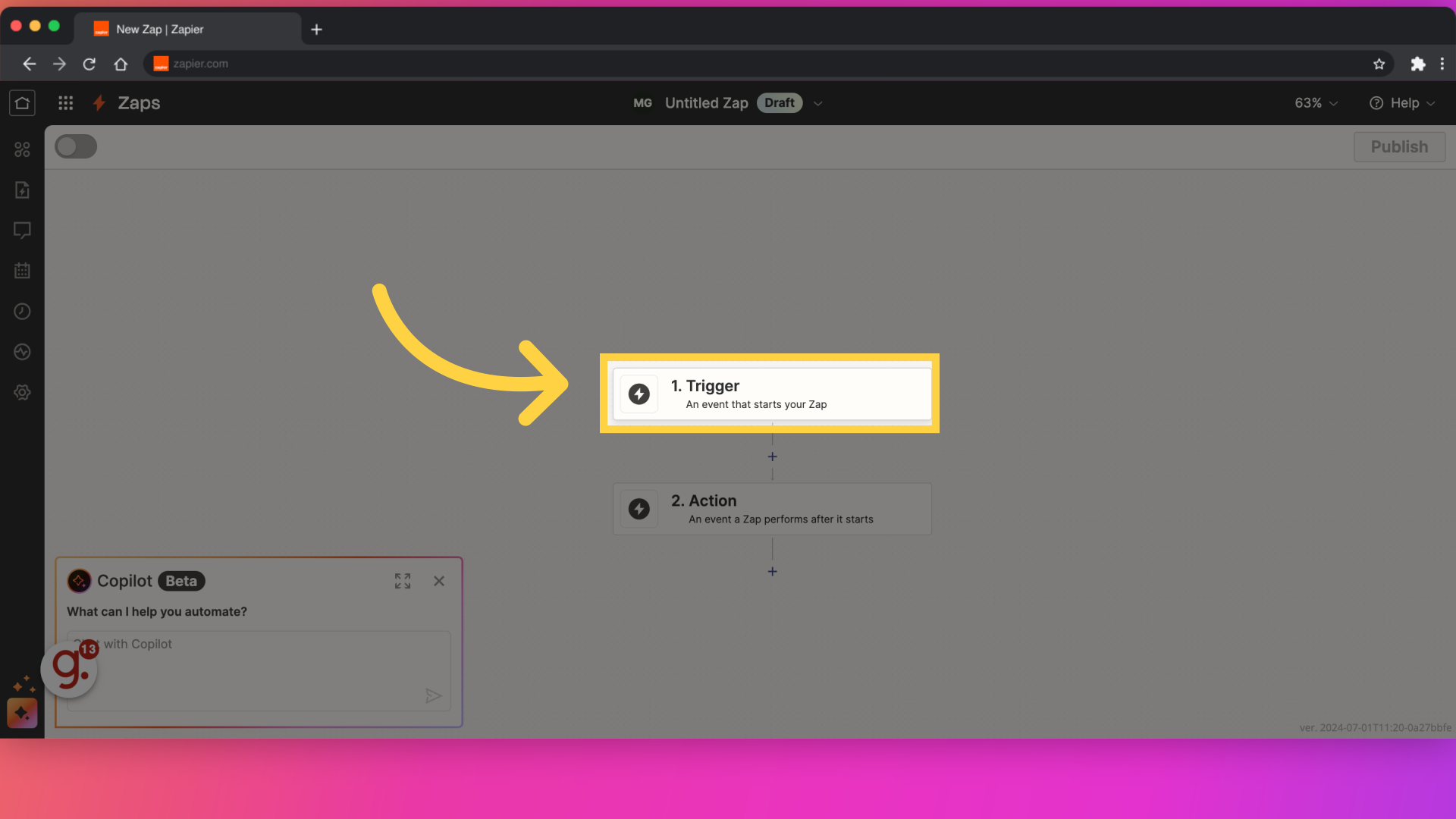Screen dimensions: 1456x819
Task: Expand the Zap title options dropdown
Action: [817, 102]
